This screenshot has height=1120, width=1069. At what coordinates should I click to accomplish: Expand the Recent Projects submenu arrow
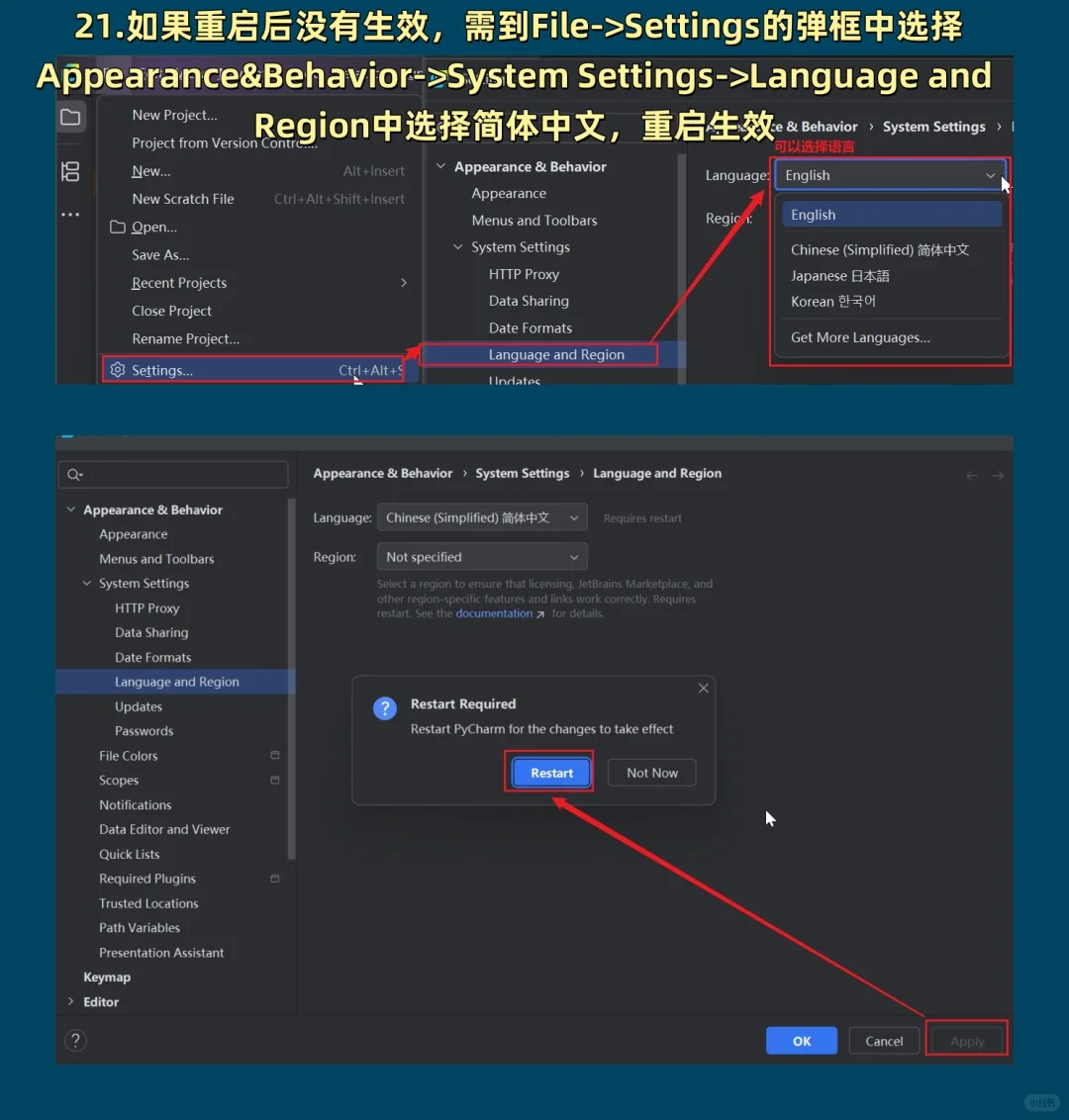(x=404, y=283)
